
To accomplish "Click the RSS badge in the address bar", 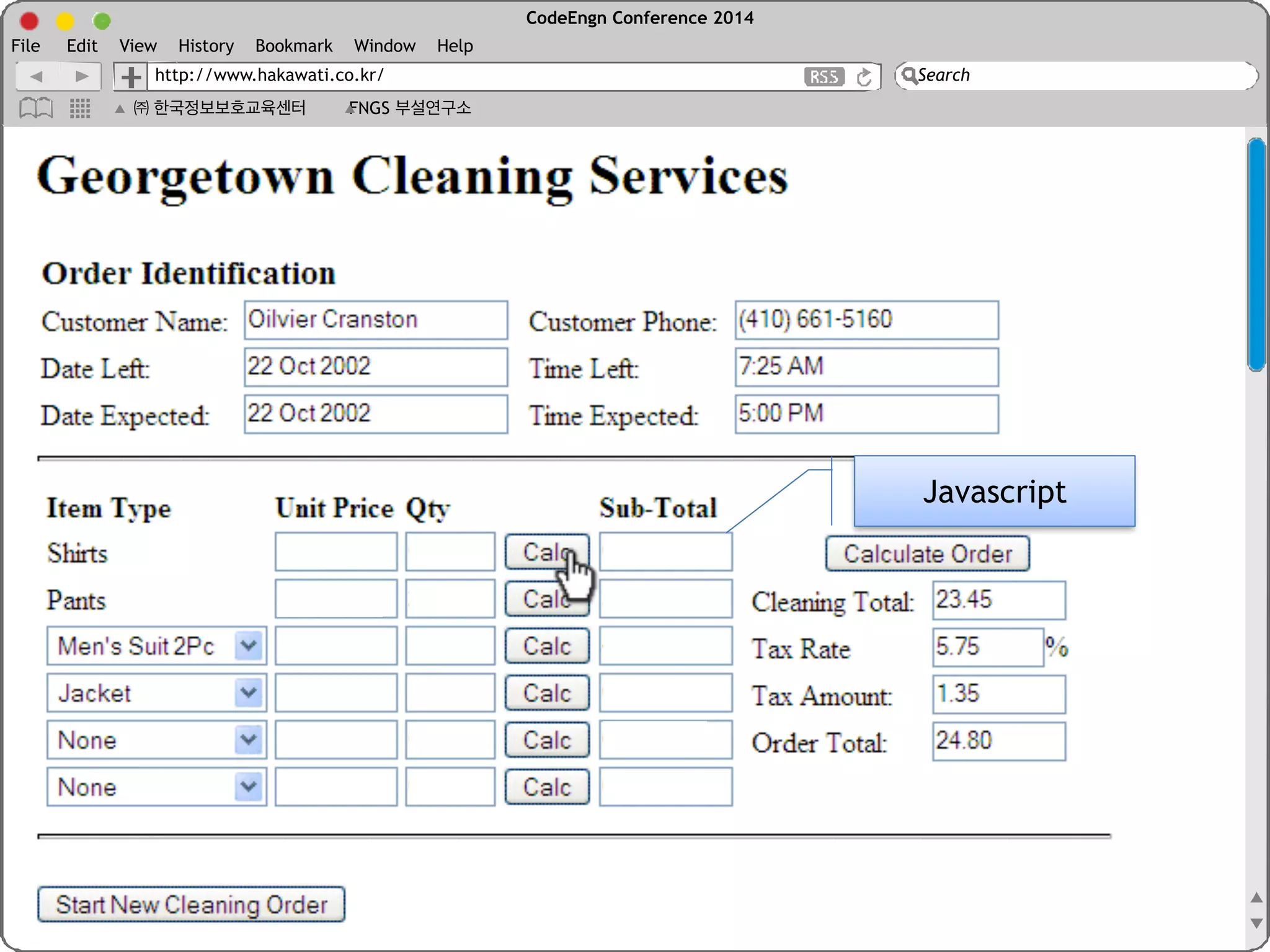I will pos(824,76).
